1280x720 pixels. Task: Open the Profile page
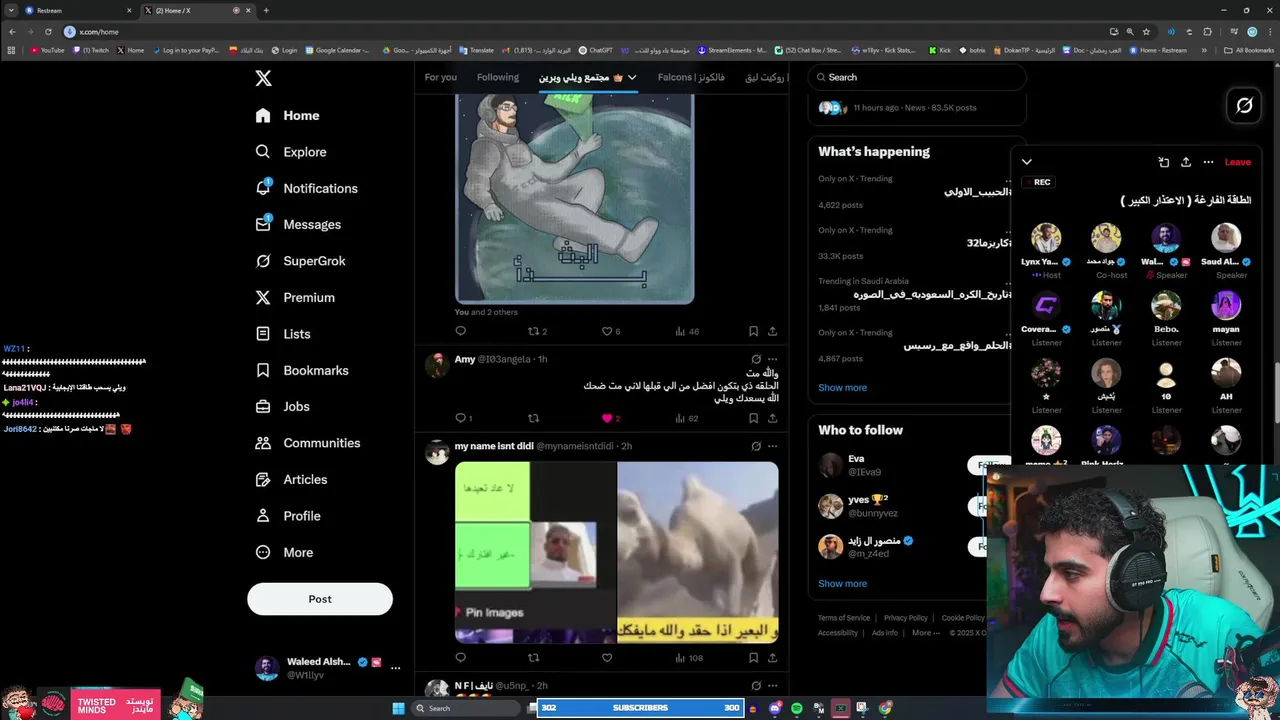(x=288, y=516)
